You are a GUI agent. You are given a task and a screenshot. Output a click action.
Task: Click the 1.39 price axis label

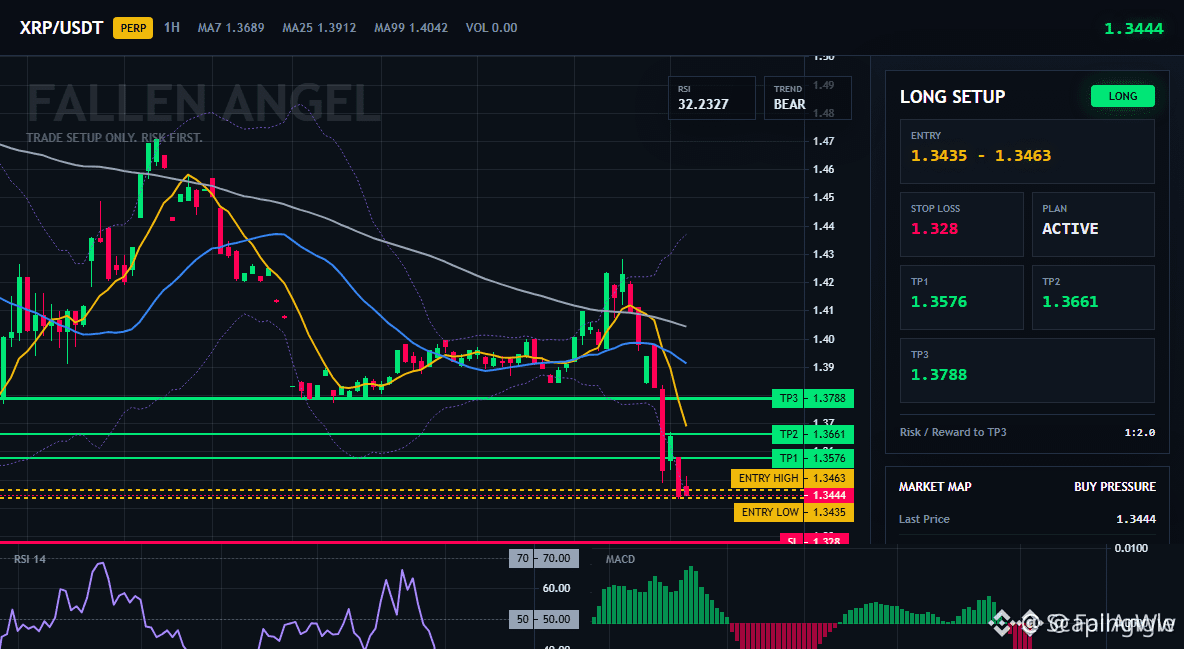824,367
